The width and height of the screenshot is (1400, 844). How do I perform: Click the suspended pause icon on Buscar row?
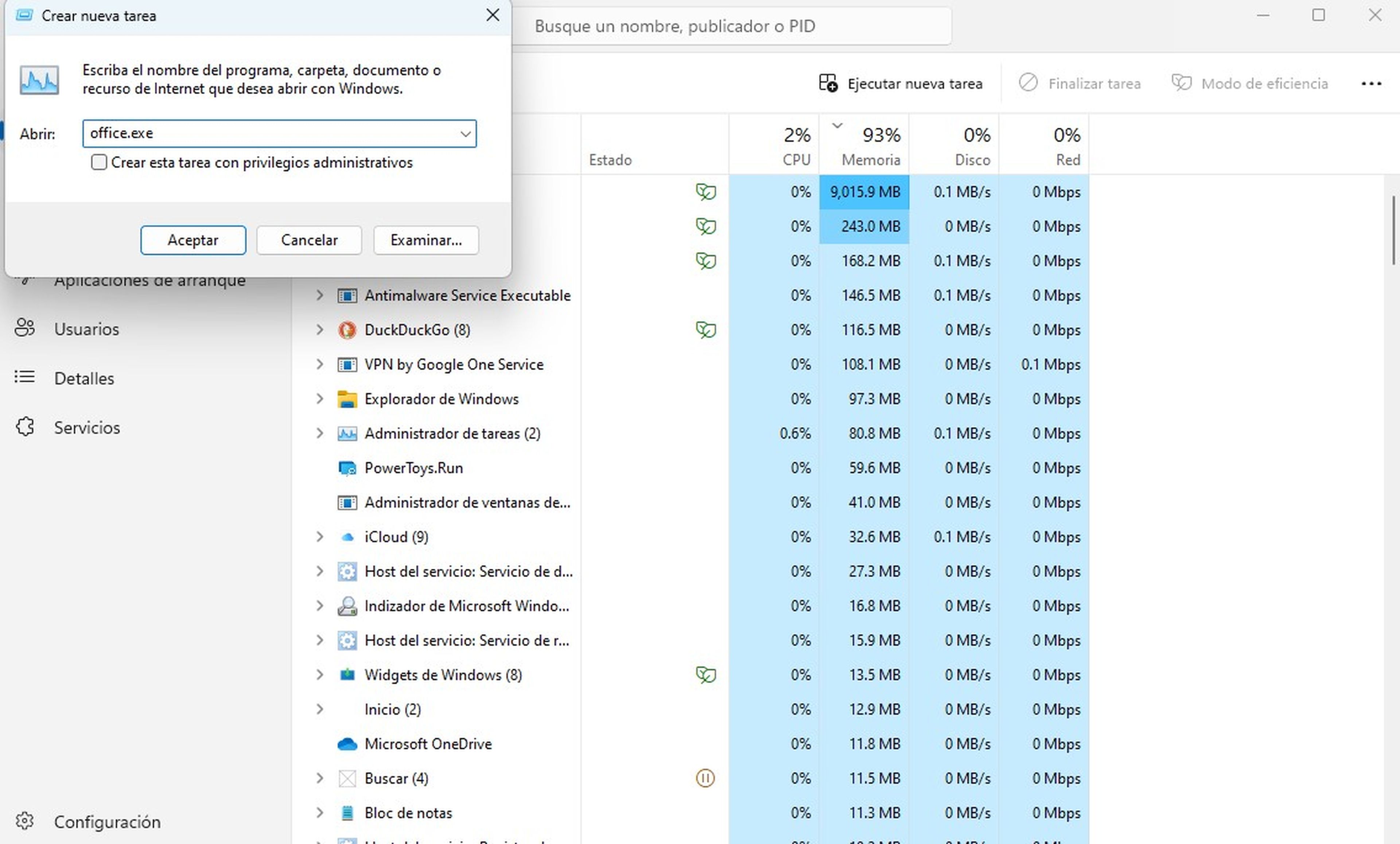click(x=705, y=779)
